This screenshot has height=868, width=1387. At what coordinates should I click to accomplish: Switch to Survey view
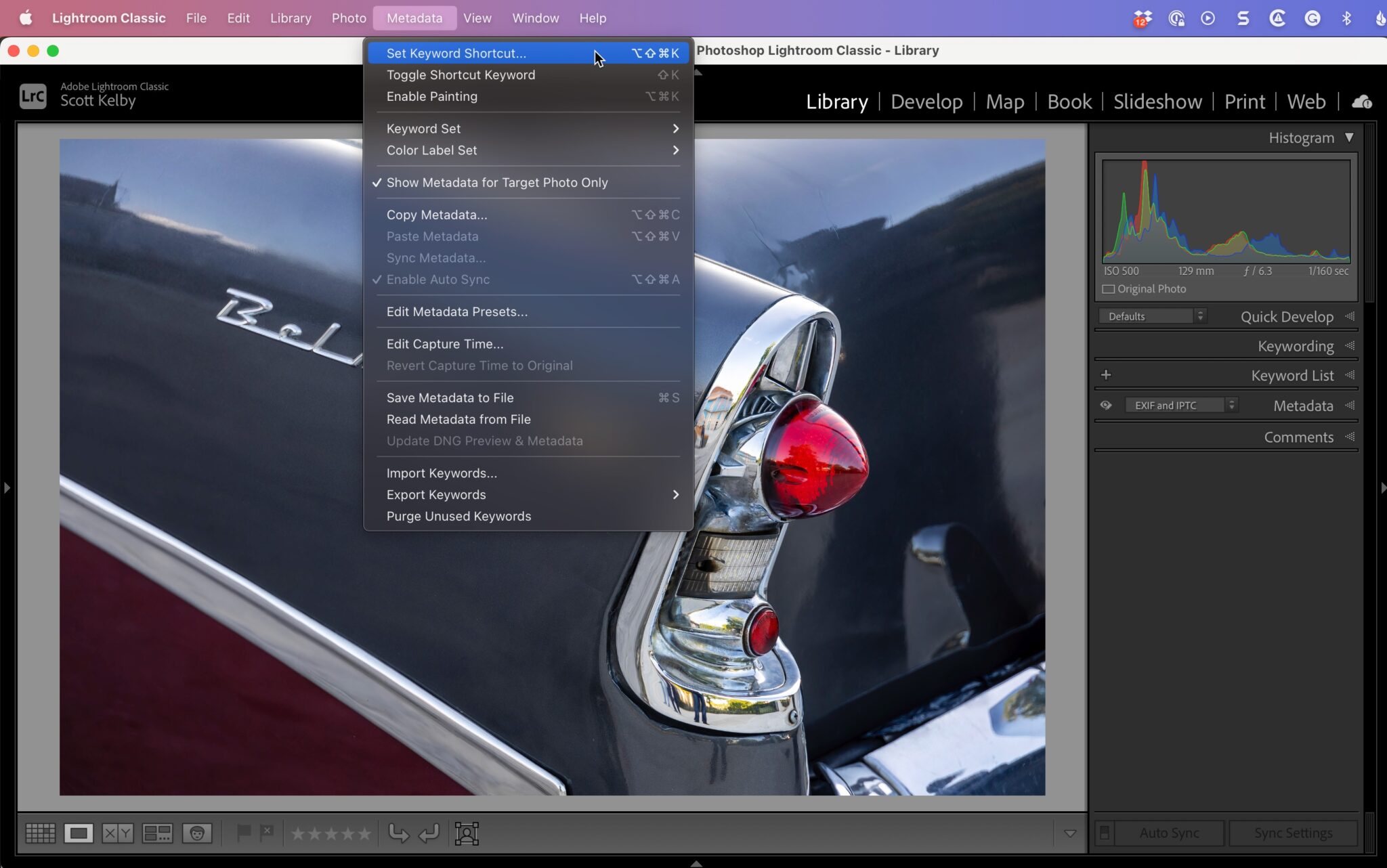click(x=156, y=833)
